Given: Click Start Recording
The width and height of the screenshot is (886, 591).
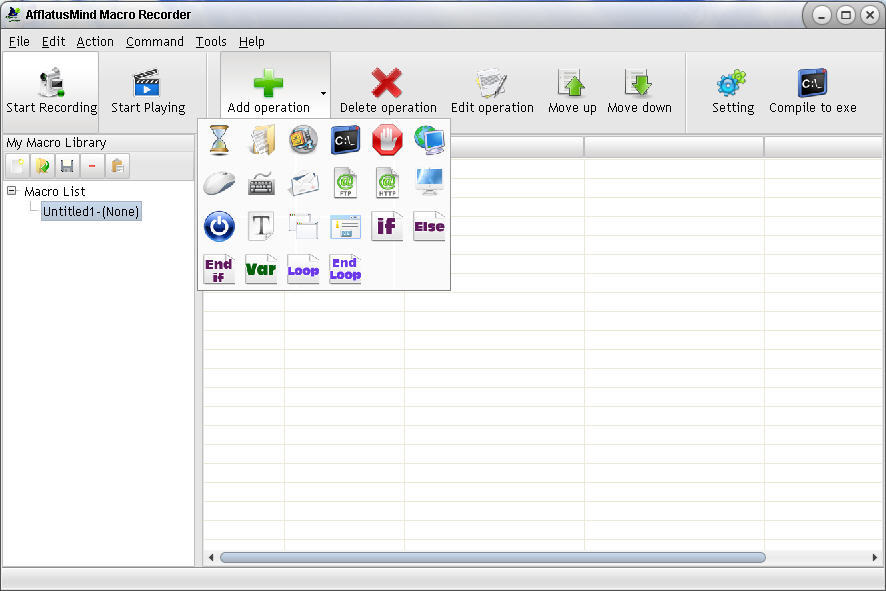Looking at the screenshot, I should 51,90.
